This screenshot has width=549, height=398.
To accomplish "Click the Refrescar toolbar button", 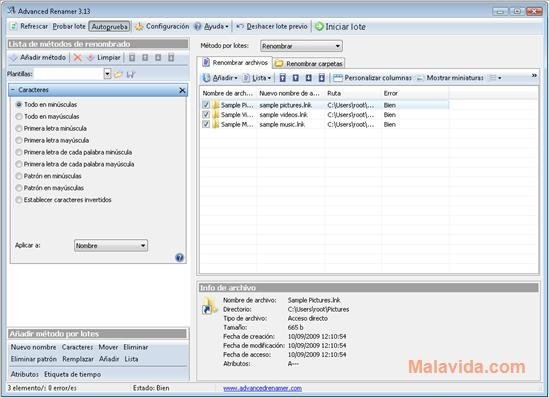I will coord(29,26).
